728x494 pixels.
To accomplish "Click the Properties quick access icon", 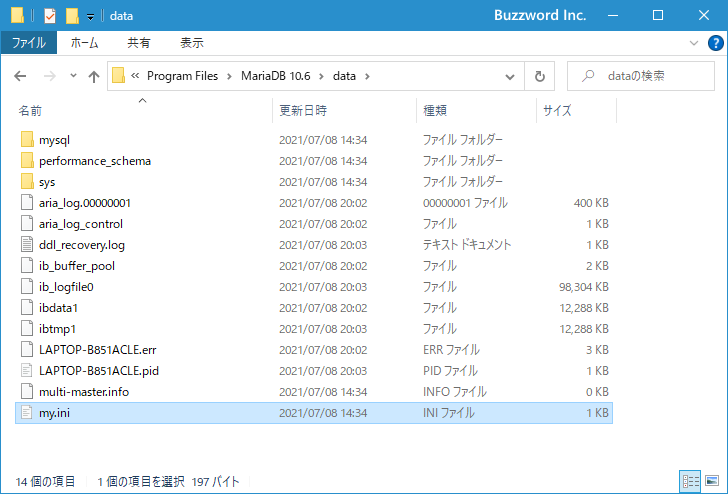I will click(x=50, y=16).
